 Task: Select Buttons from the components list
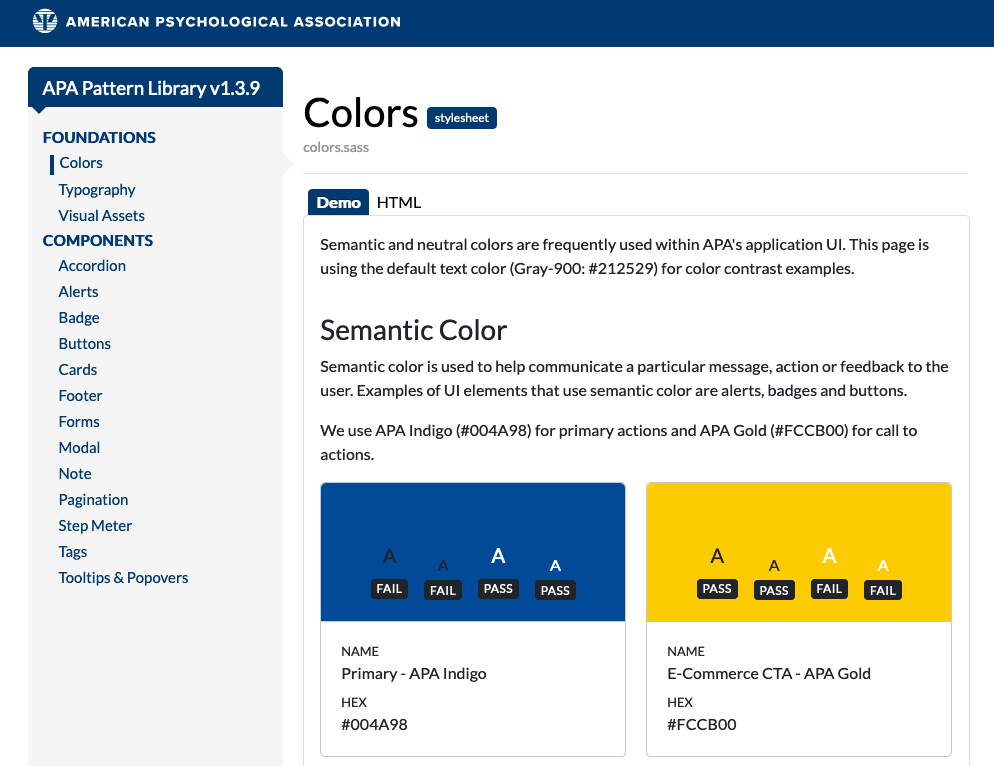coord(85,344)
